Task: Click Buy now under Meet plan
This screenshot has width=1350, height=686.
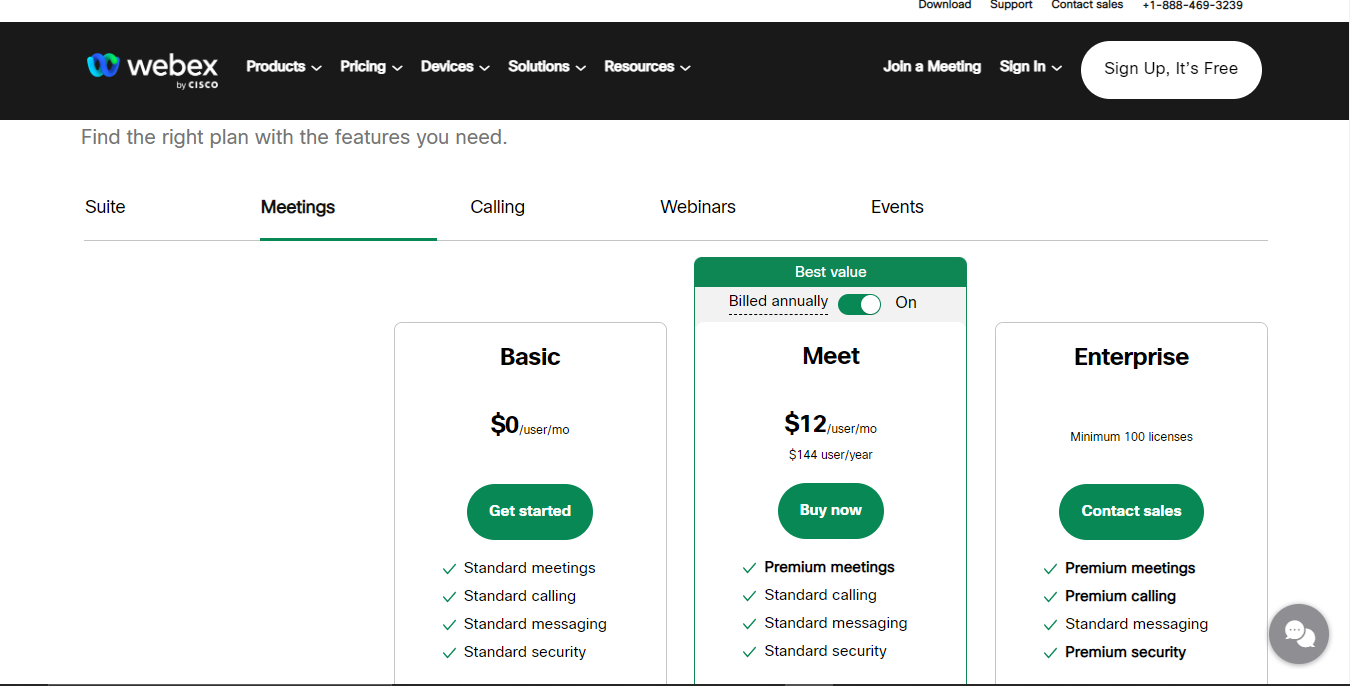Action: point(830,510)
